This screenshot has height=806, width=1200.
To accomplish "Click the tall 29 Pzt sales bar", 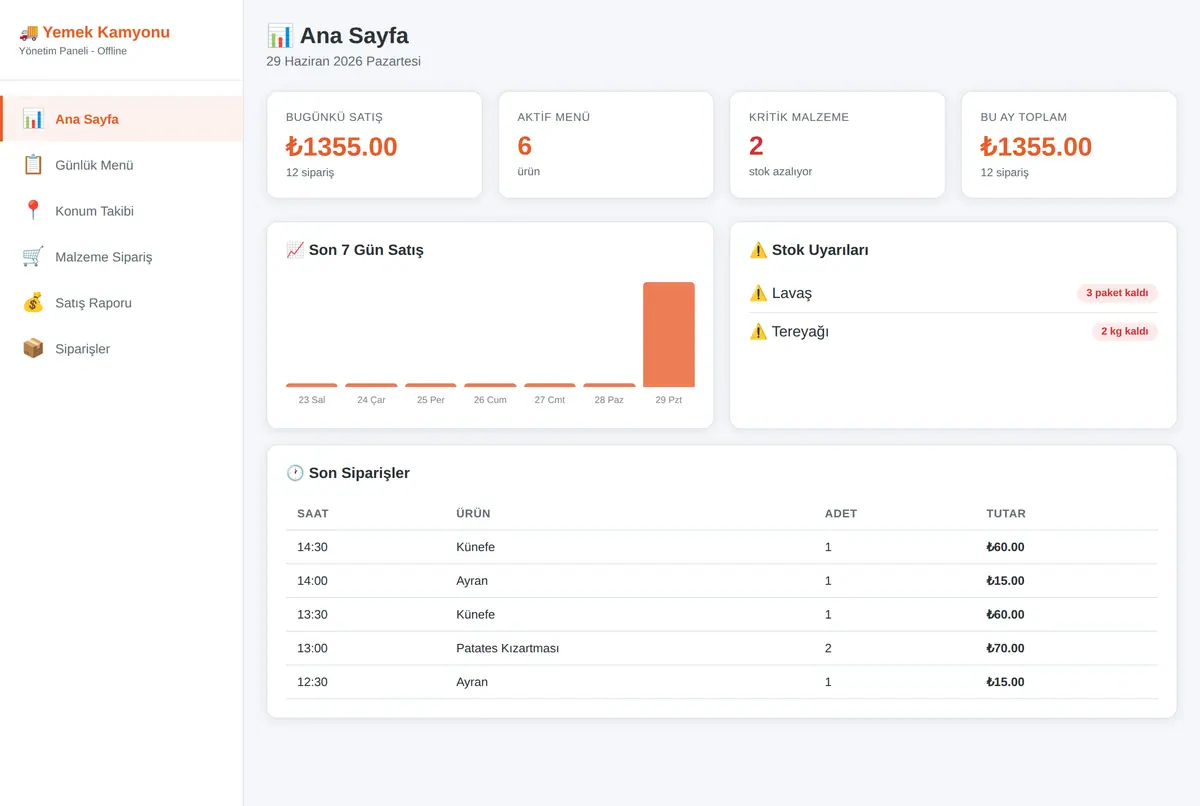I will (669, 335).
